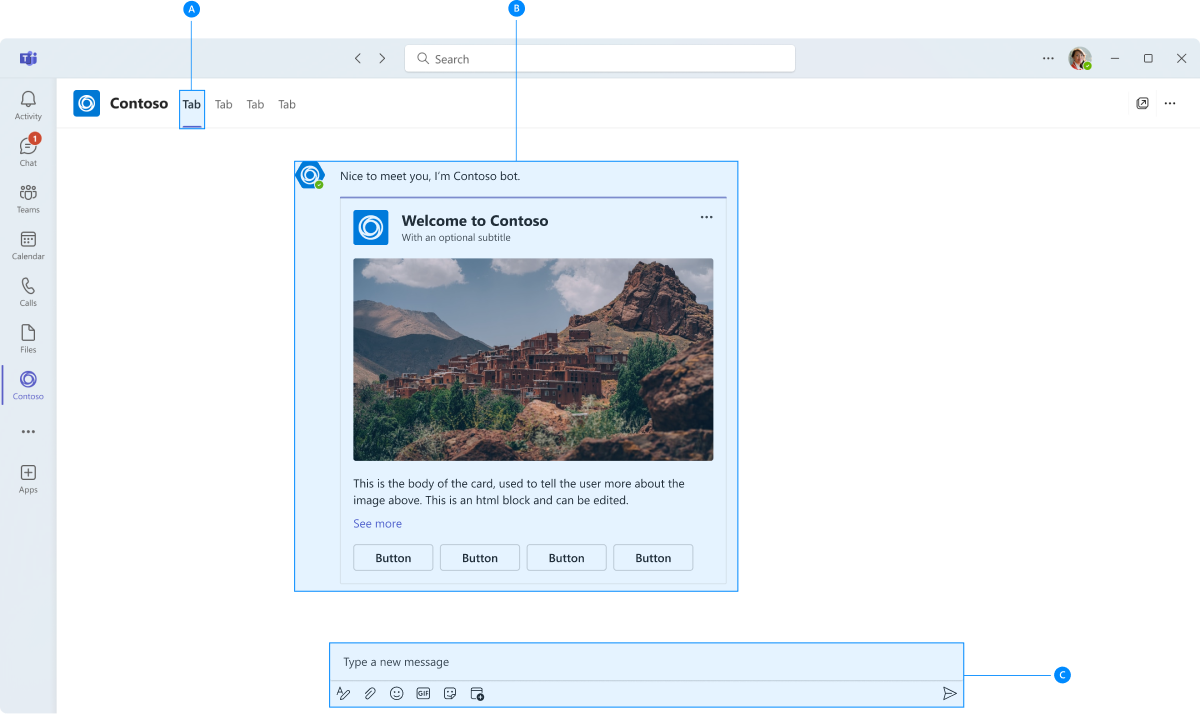1200x714 pixels.
Task: Switch to the fourth Tab
Action: (287, 104)
